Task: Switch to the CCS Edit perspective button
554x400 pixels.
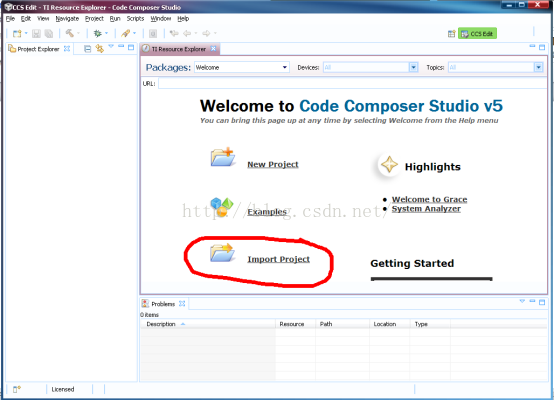Action: click(x=477, y=34)
